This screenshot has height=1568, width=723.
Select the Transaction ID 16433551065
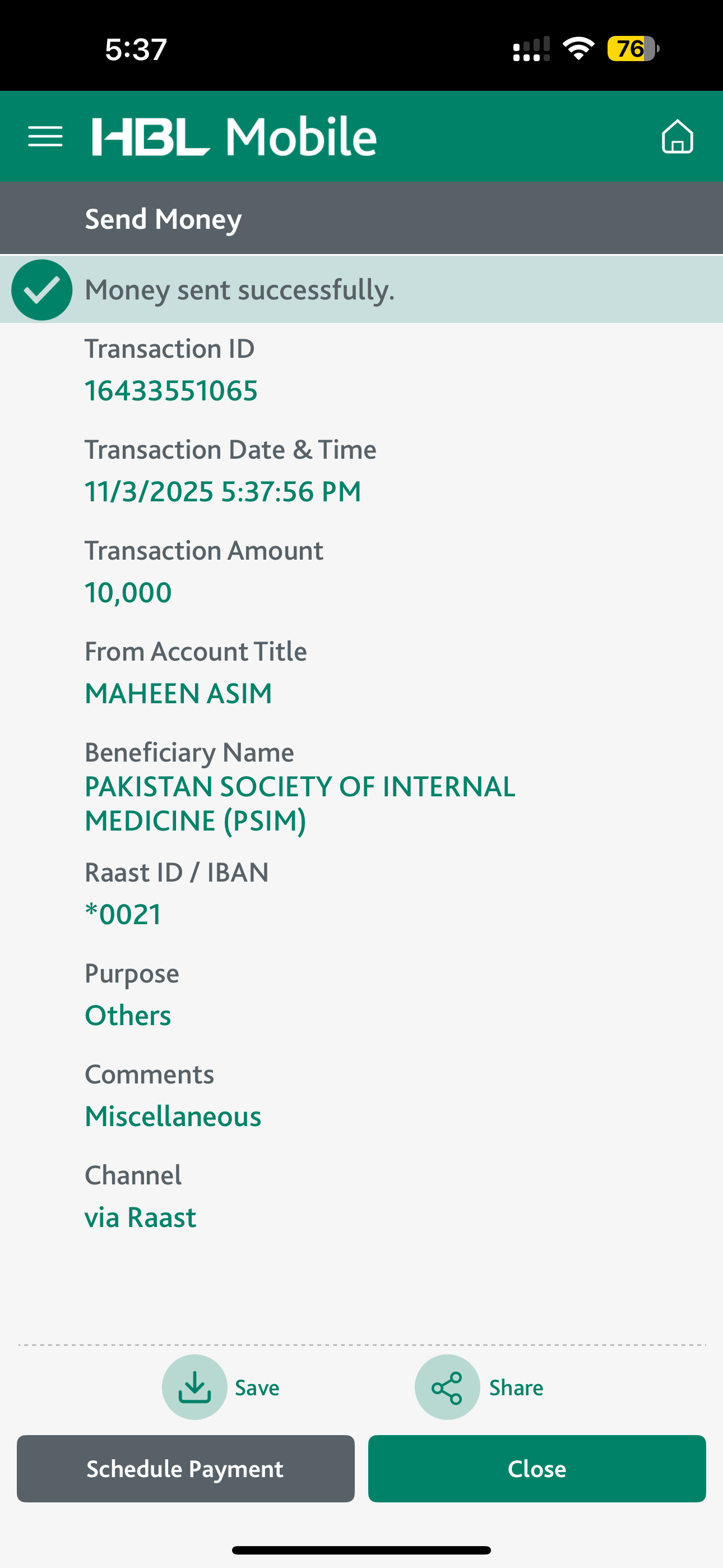pyautogui.click(x=171, y=391)
